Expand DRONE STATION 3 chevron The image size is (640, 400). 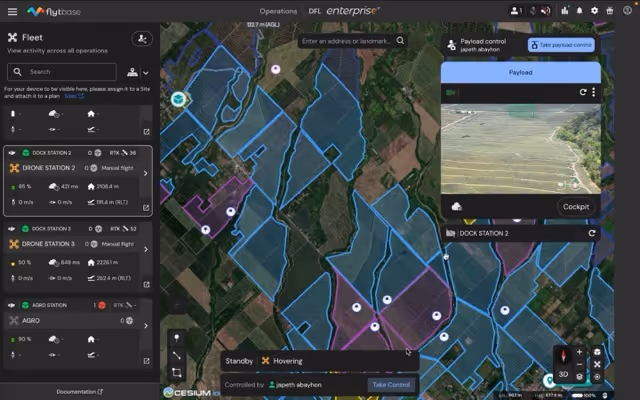click(x=146, y=249)
